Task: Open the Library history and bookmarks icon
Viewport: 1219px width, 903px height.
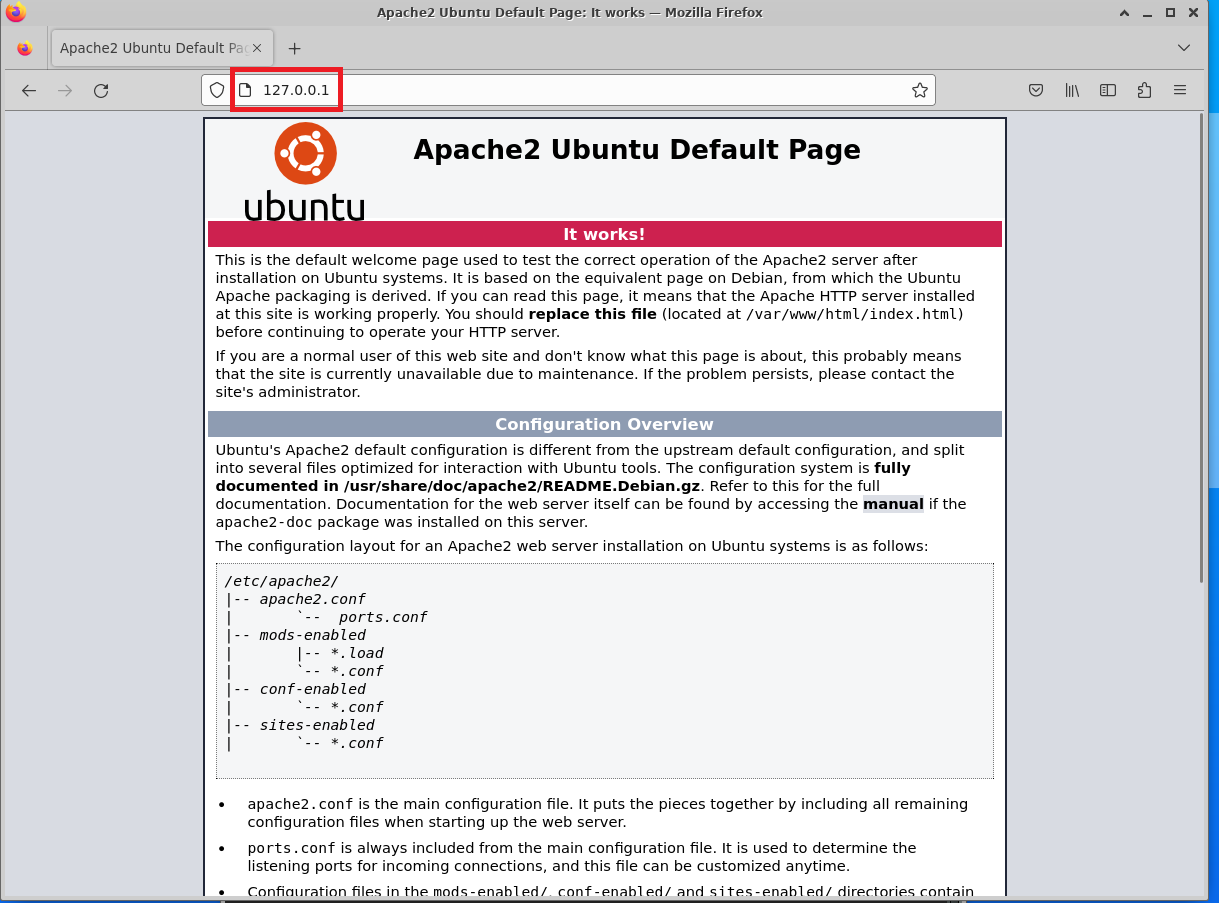Action: [1072, 90]
